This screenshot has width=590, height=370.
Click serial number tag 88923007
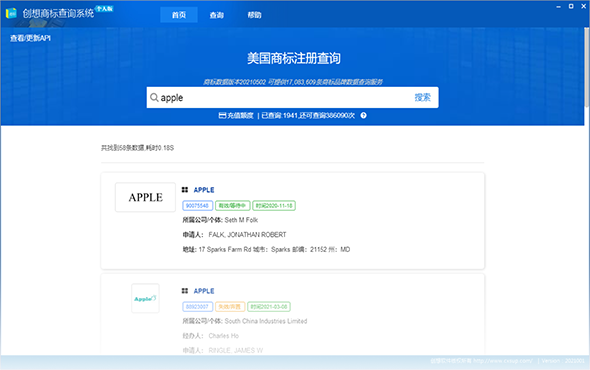pyautogui.click(x=198, y=307)
